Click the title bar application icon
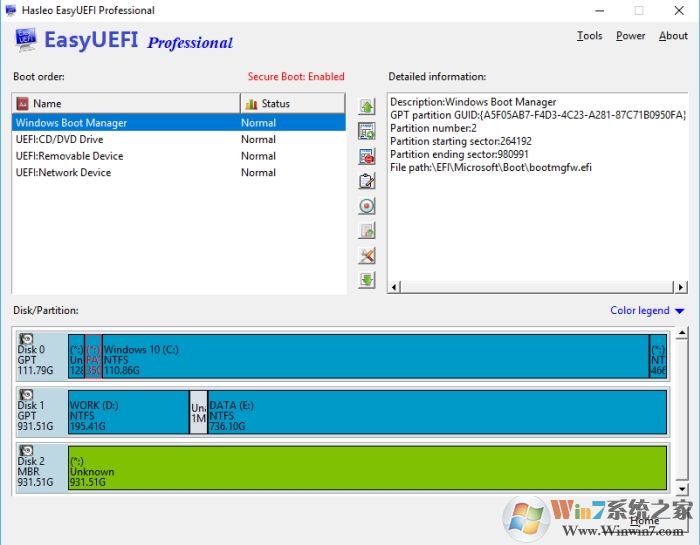This screenshot has width=700, height=545. click(11, 10)
